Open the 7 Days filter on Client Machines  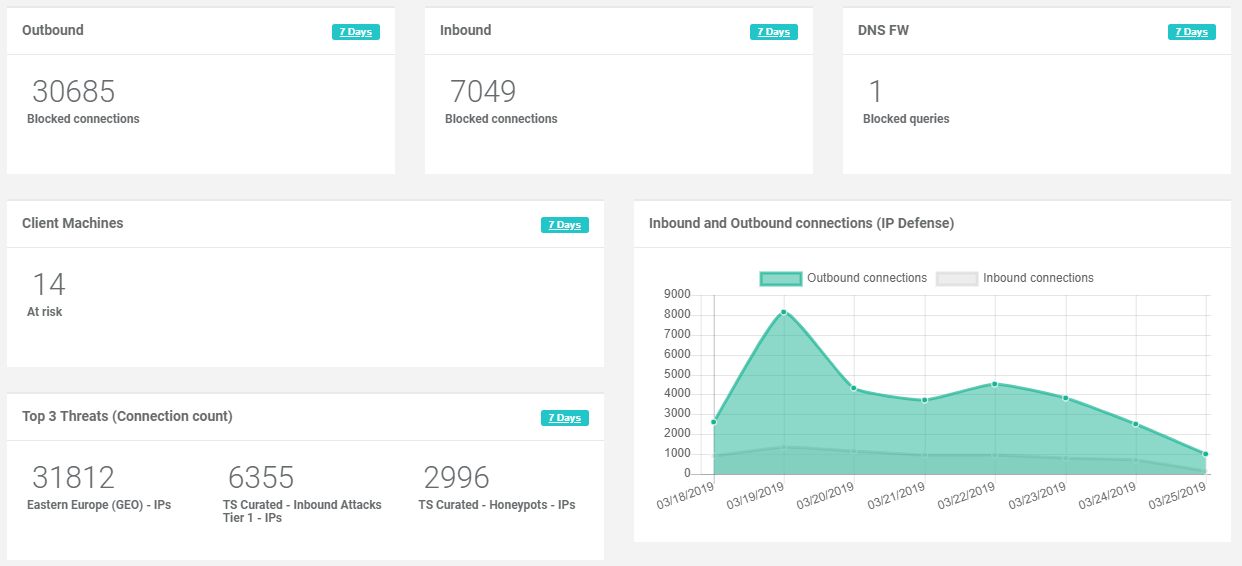pos(564,225)
